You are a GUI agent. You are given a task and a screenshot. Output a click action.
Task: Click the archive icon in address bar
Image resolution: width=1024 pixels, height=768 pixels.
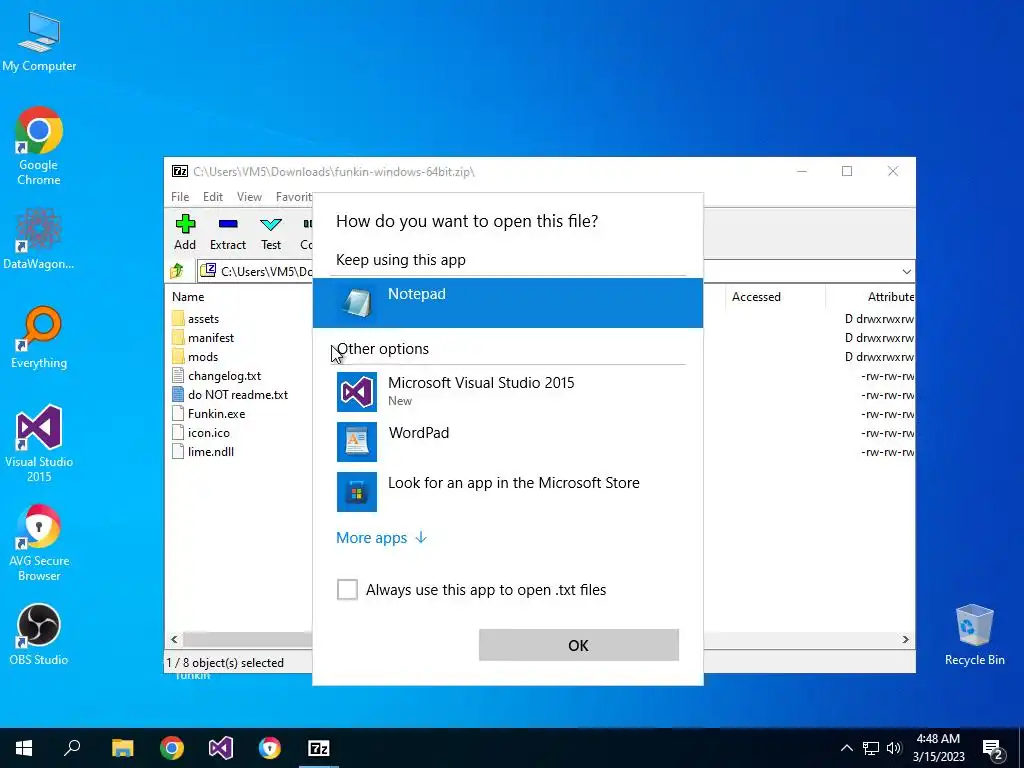pos(208,270)
